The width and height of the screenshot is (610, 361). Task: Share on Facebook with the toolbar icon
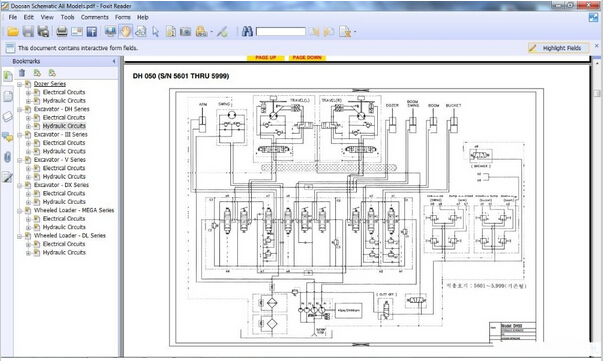[92, 32]
